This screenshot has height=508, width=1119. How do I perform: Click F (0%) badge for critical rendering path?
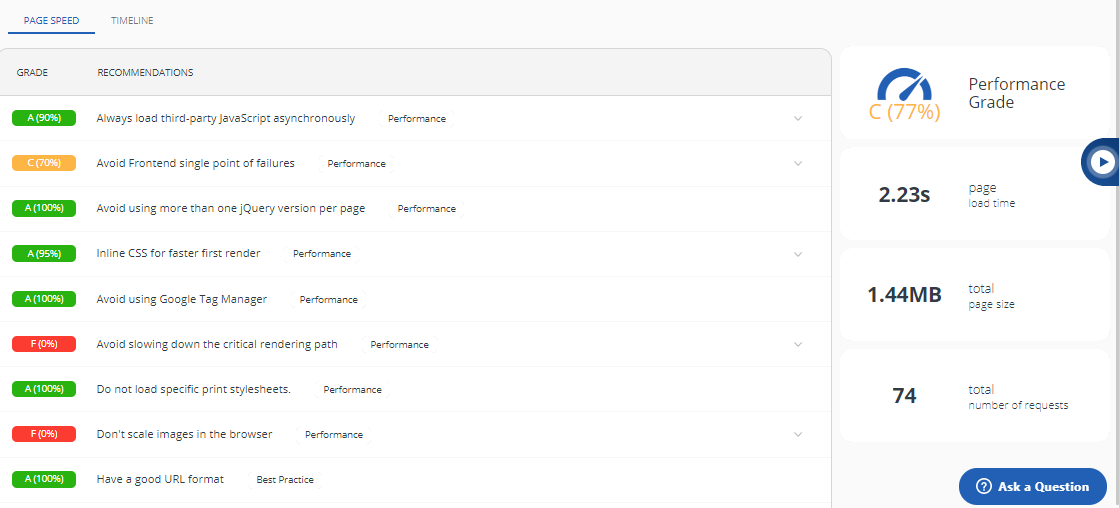(44, 344)
